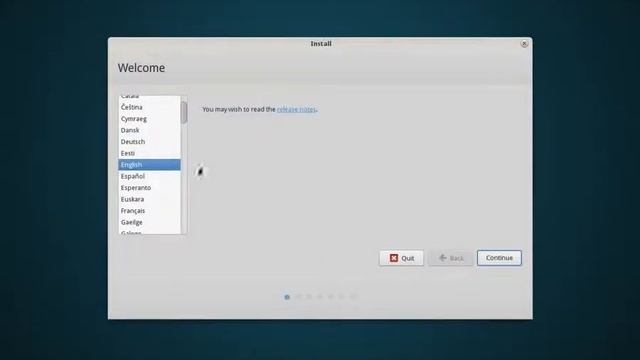Click the disabled Back button
This screenshot has width=640, height=360.
click(451, 258)
